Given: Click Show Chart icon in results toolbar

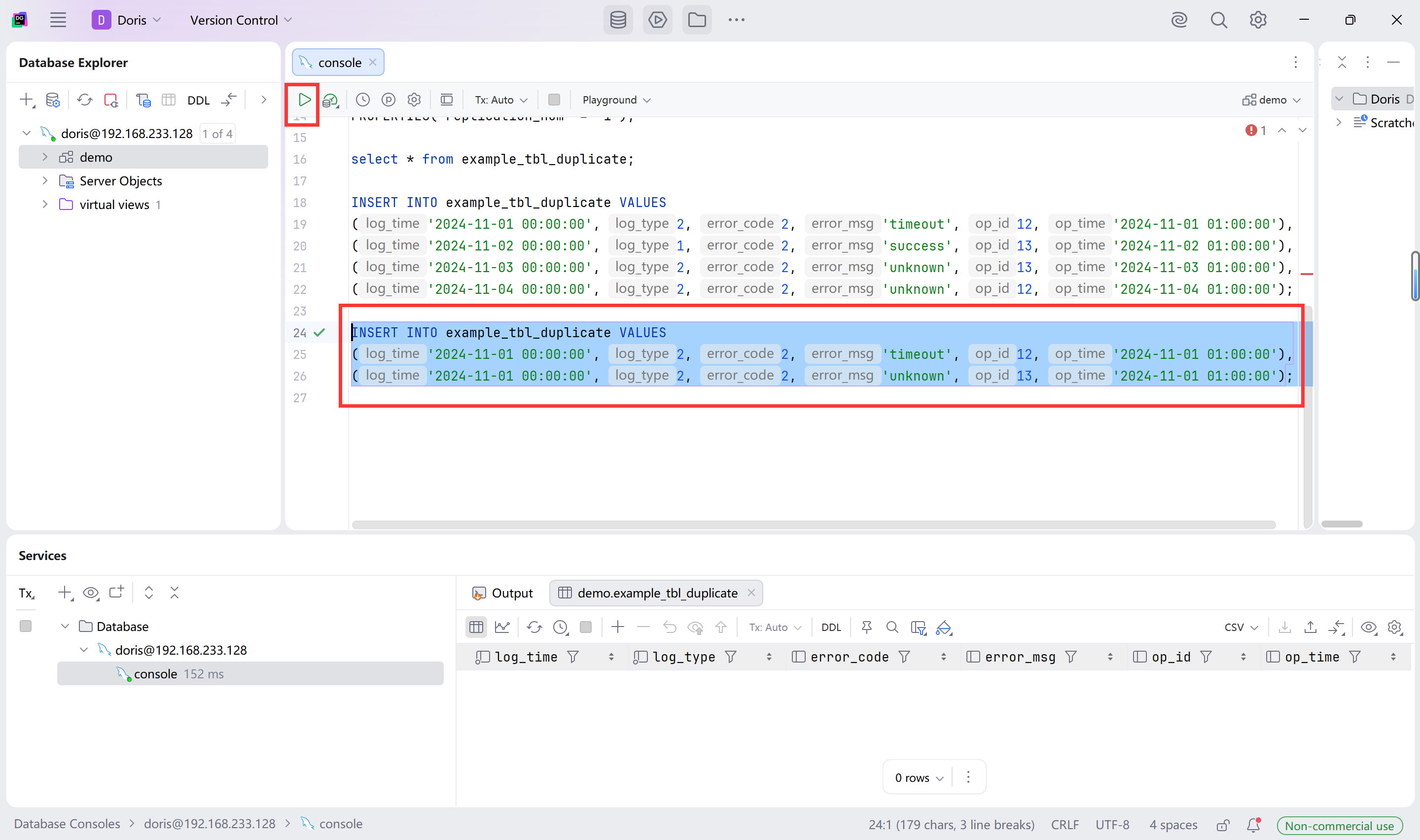Looking at the screenshot, I should click(502, 627).
